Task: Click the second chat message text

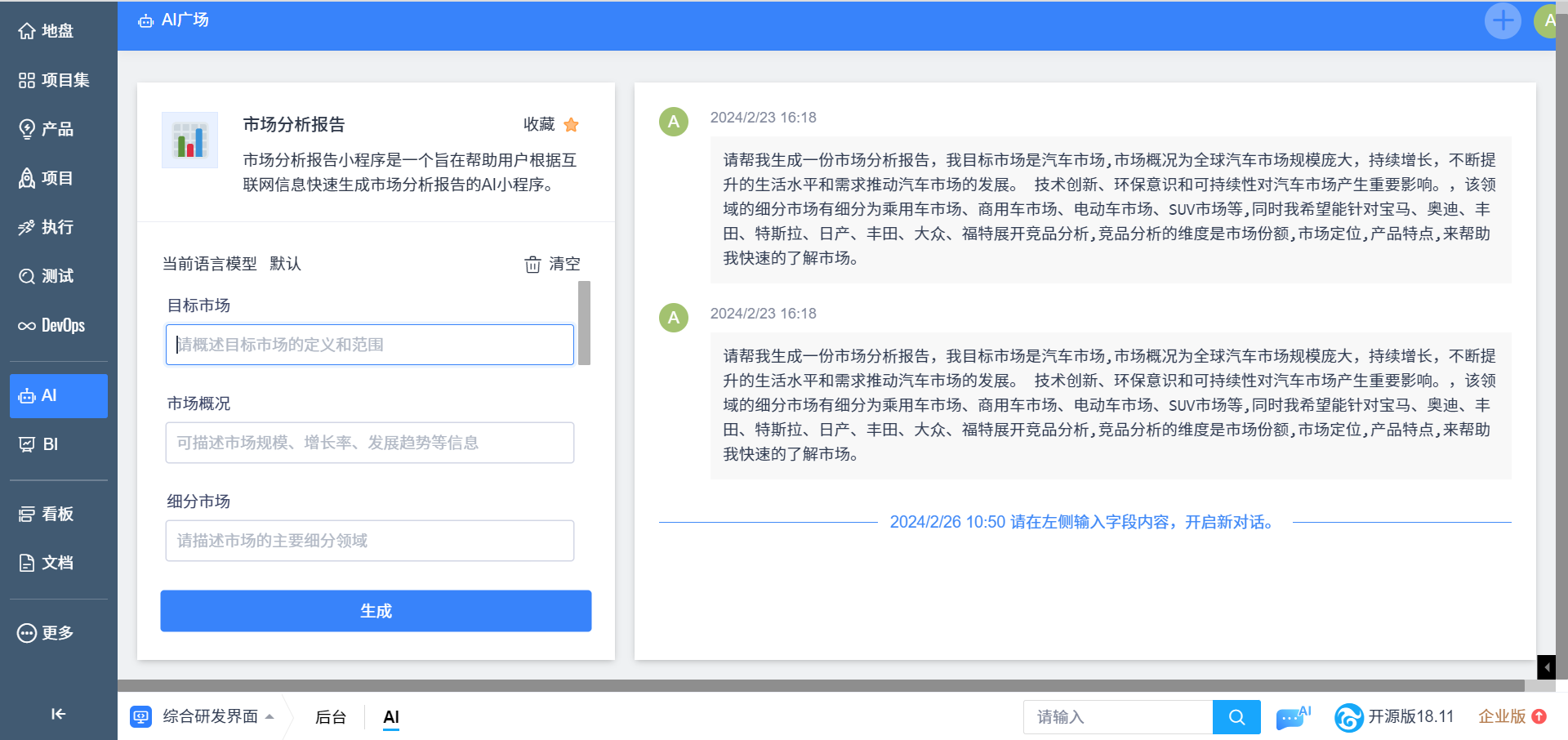Action: pyautogui.click(x=1111, y=405)
